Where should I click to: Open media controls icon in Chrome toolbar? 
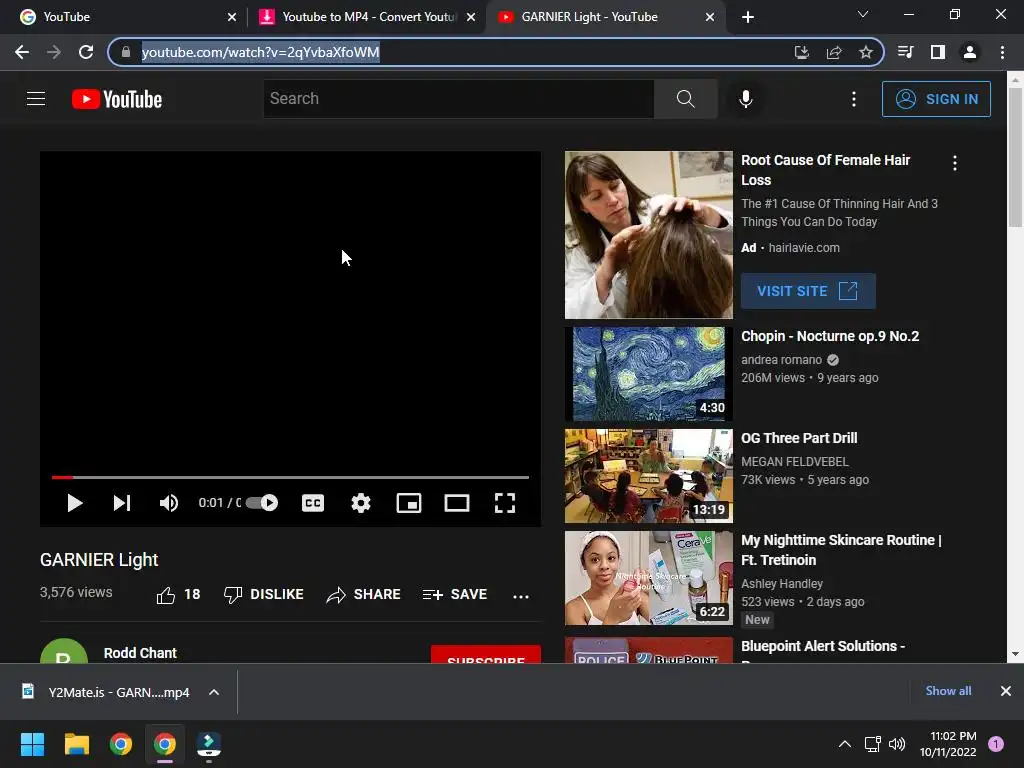905,52
